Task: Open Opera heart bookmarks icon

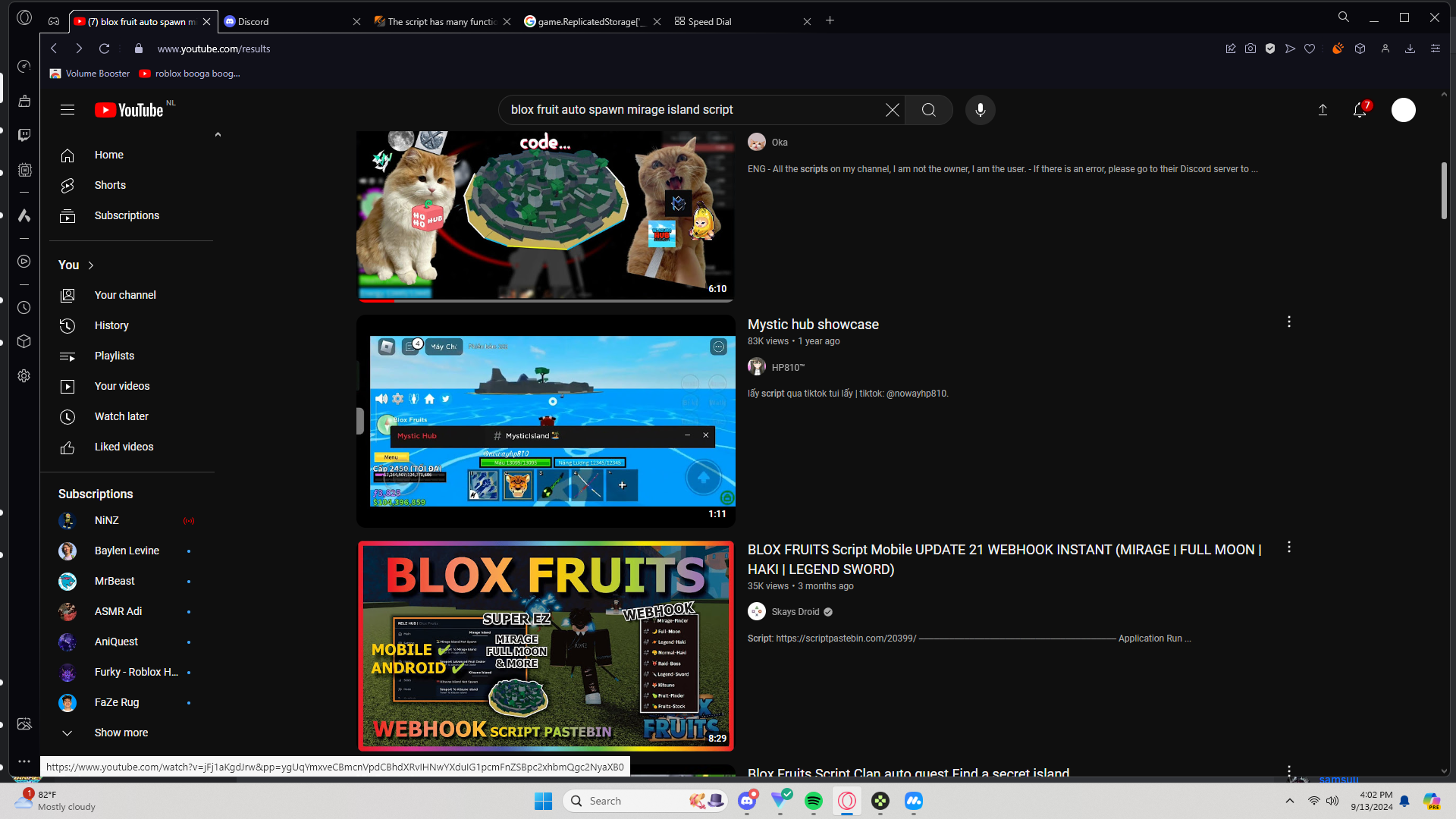Action: (1310, 49)
